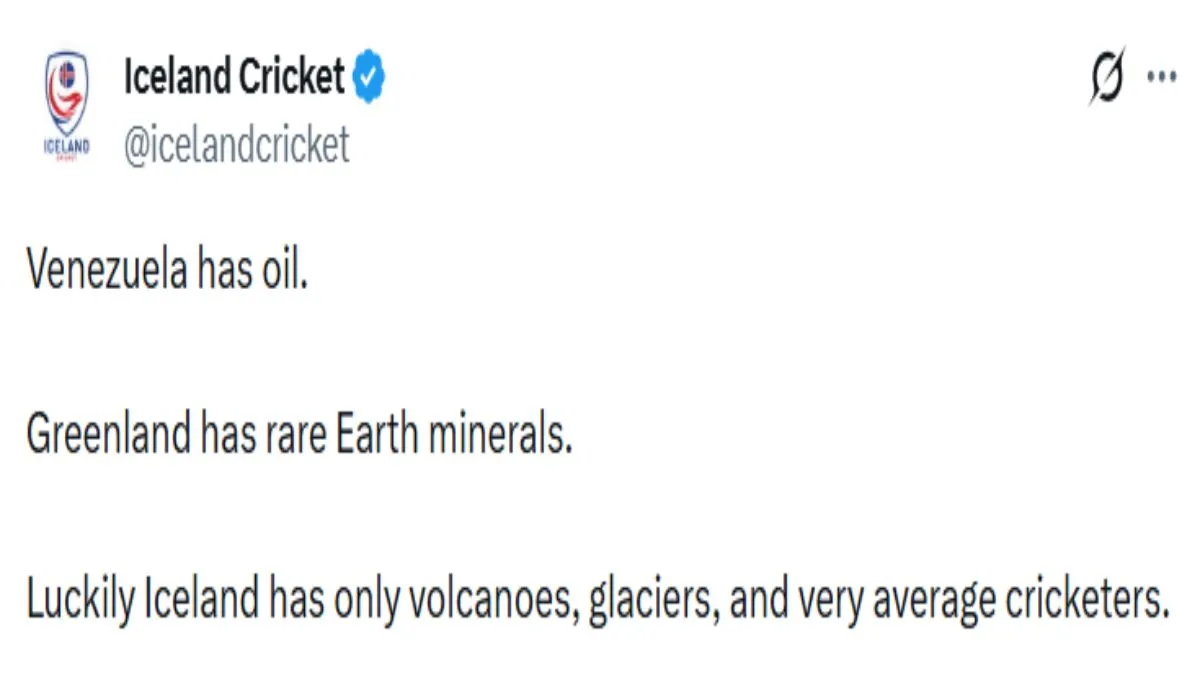
Task: Click the "Greenland has rare Earth minerals." line
Action: [299, 435]
